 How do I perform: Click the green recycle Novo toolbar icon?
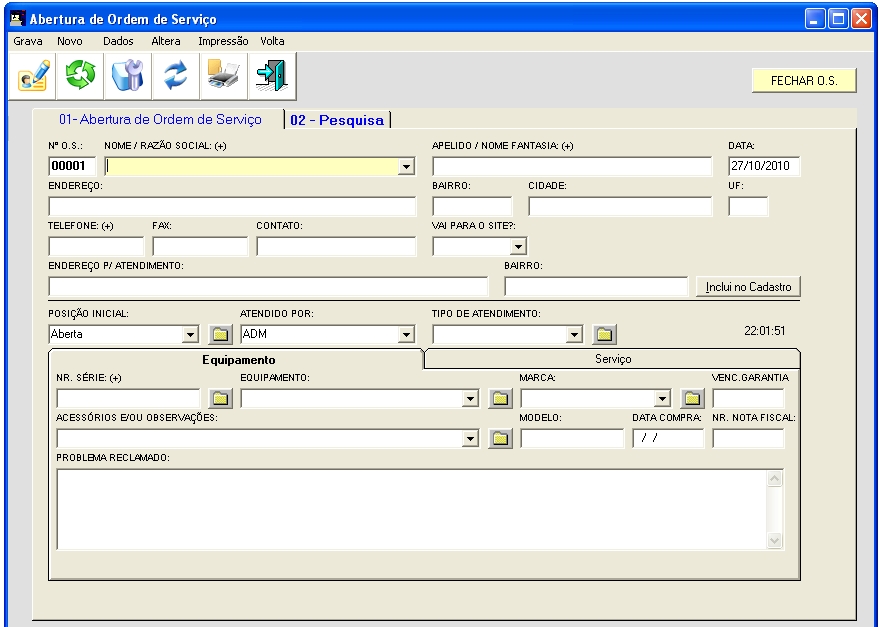pos(80,77)
